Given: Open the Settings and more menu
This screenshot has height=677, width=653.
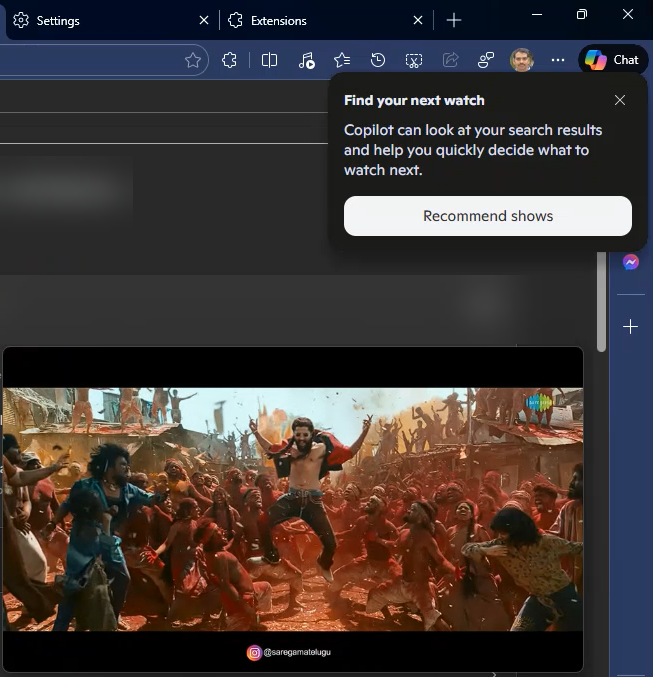Looking at the screenshot, I should [558, 60].
